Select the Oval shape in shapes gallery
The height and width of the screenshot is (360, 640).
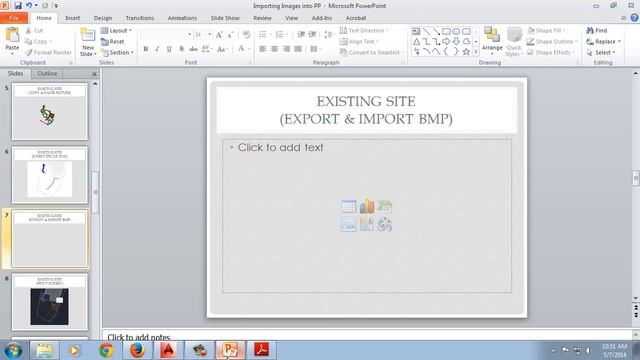[x=456, y=31]
